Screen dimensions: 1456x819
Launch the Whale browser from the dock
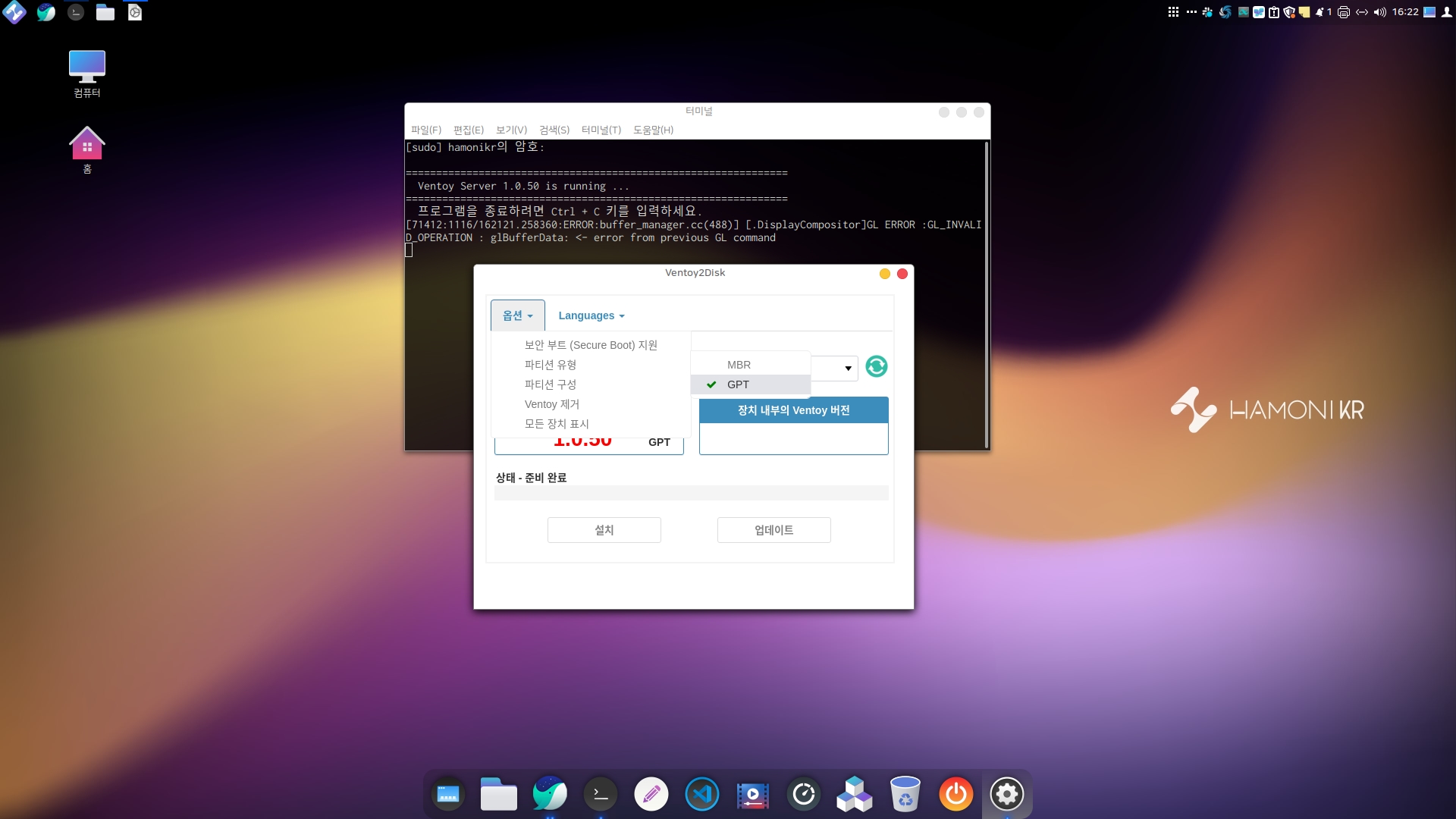[x=549, y=794]
